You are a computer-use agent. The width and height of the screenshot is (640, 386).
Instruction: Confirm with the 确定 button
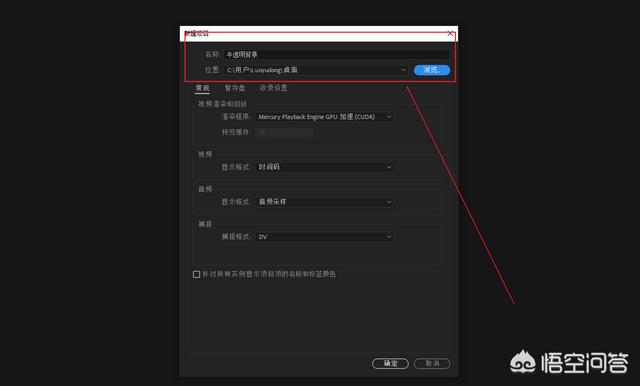tap(390, 363)
